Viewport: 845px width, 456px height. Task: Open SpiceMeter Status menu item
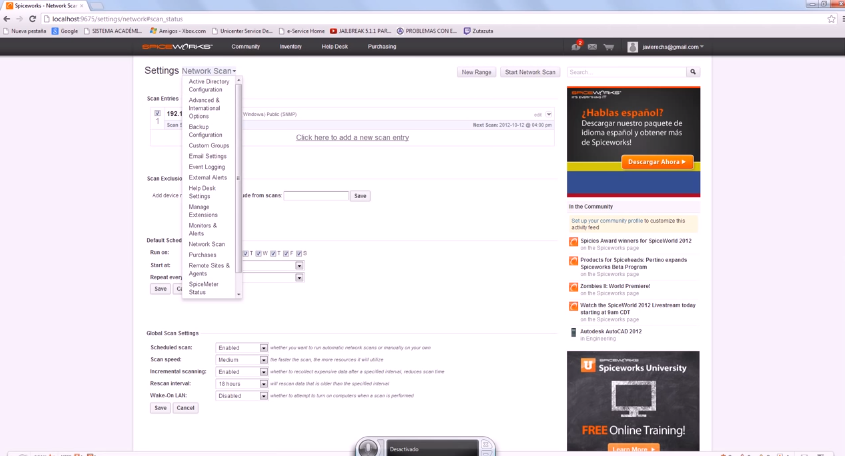coord(204,288)
